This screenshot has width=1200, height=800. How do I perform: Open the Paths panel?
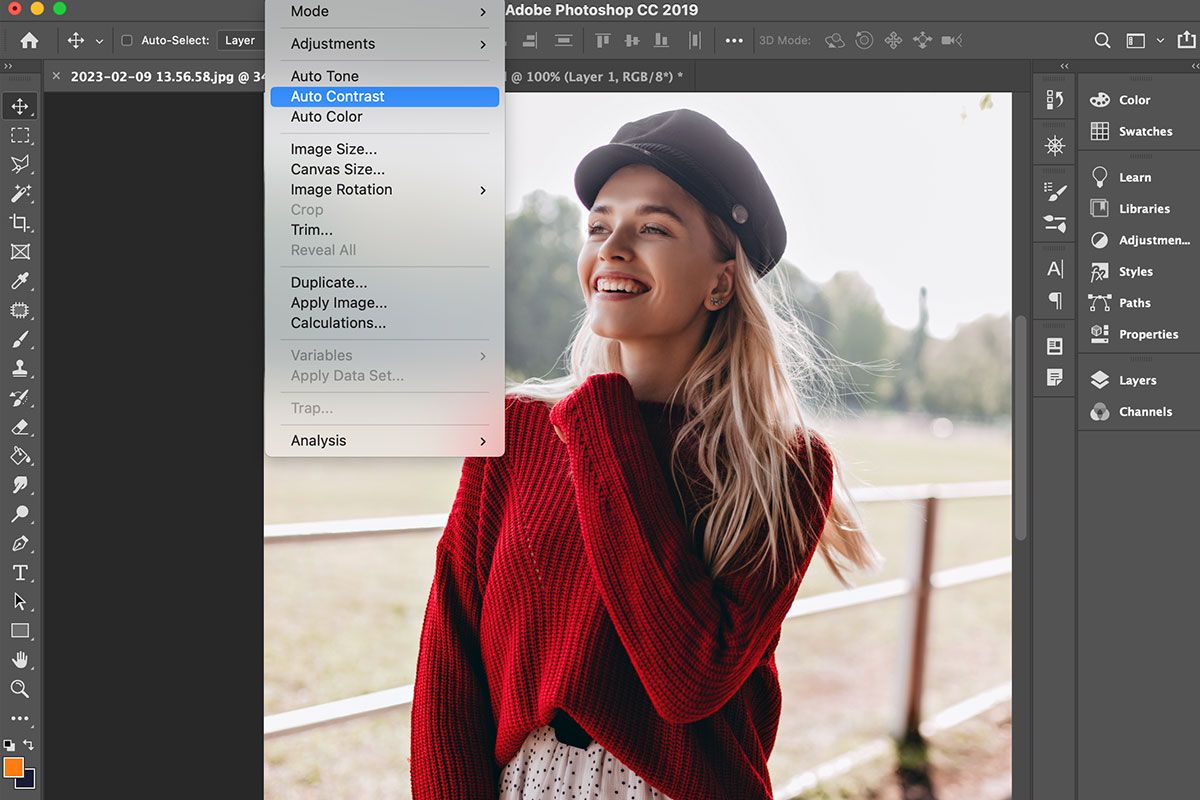pyautogui.click(x=1134, y=302)
